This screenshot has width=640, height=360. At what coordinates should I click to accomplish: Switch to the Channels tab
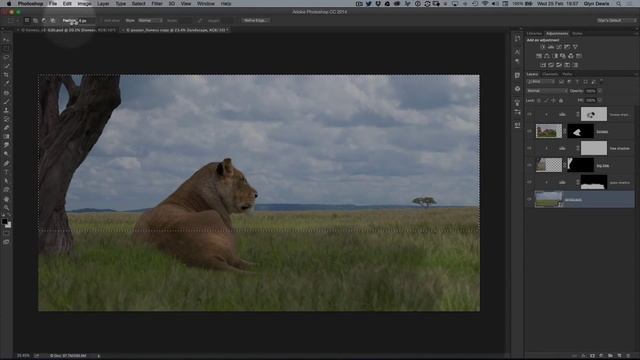pyautogui.click(x=550, y=74)
